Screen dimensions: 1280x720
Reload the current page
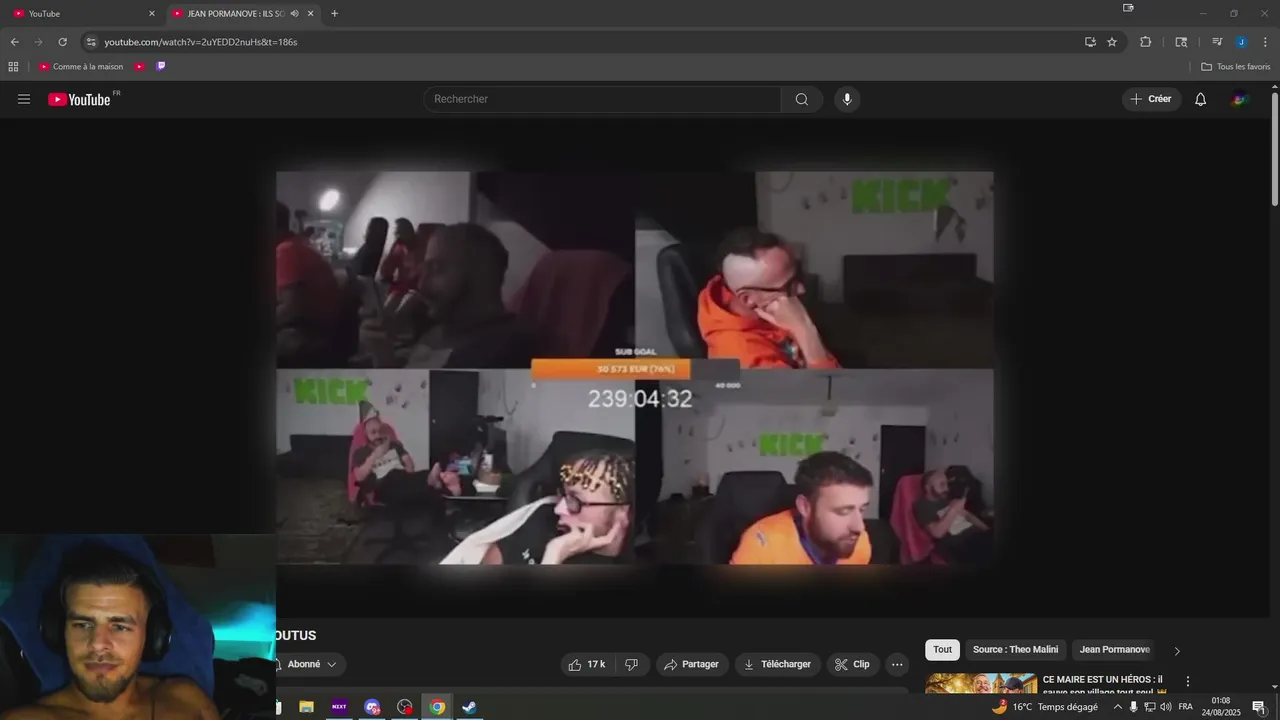coord(62,42)
